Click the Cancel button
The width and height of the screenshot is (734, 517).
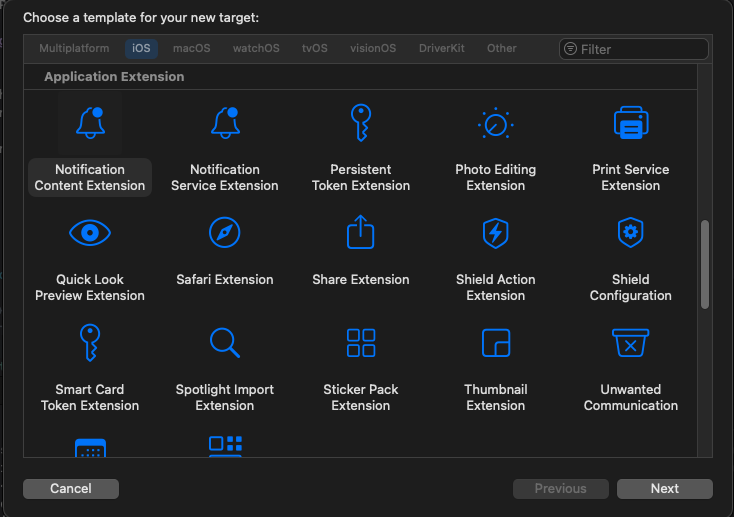[x=71, y=488]
